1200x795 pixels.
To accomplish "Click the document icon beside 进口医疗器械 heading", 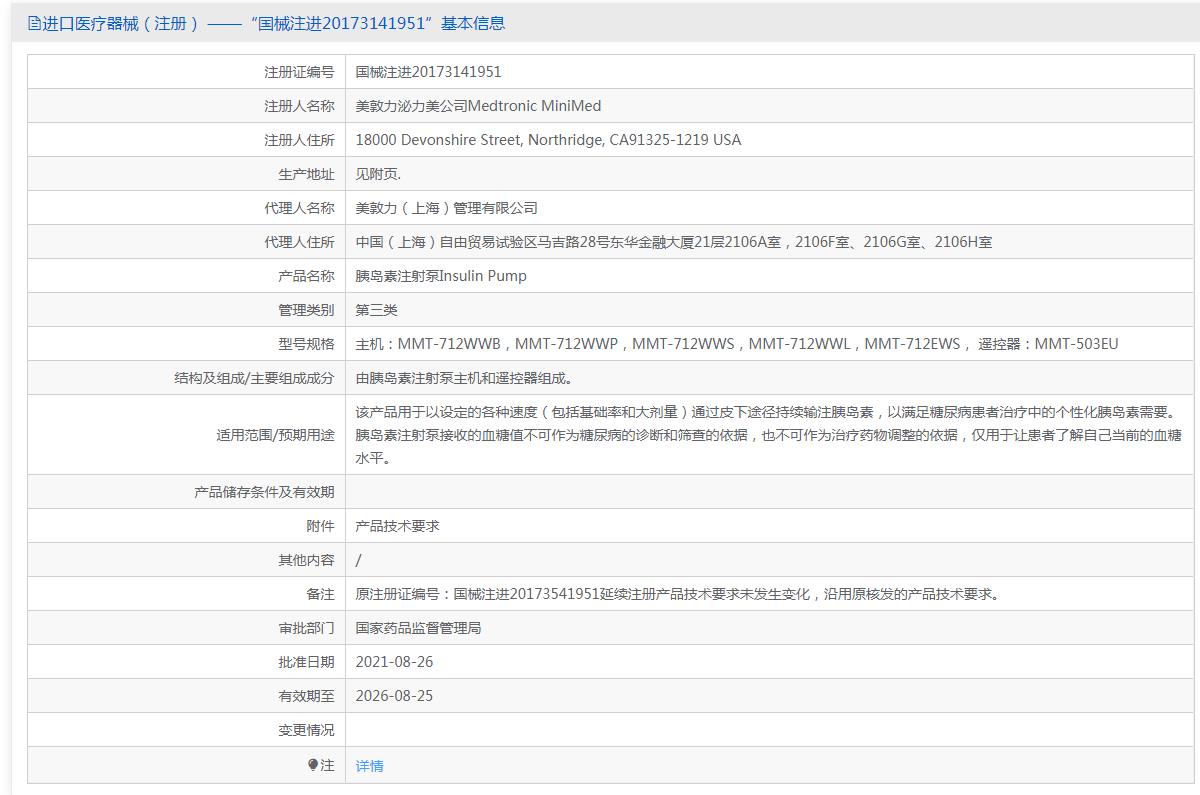I will click(x=34, y=23).
